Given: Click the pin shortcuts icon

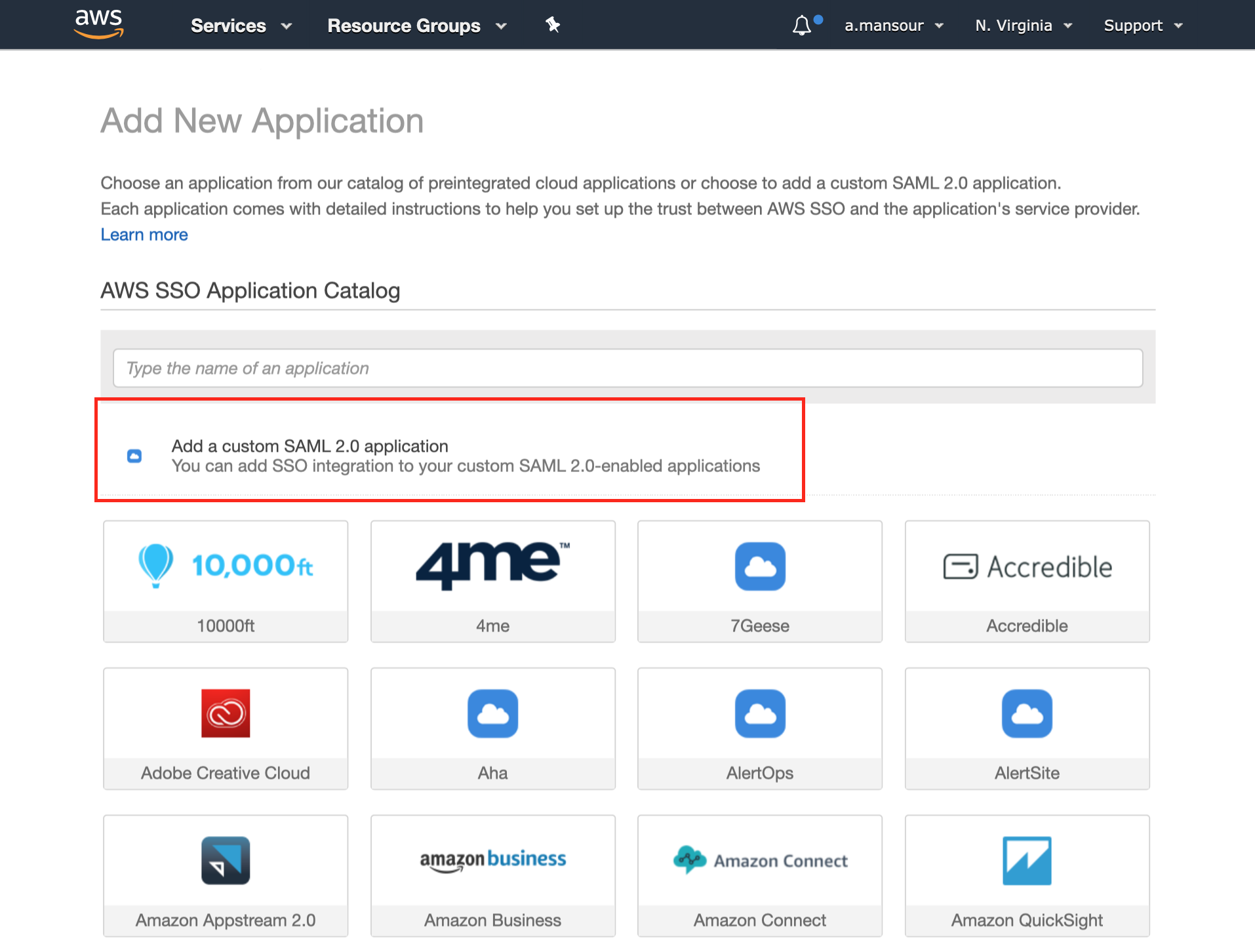Looking at the screenshot, I should 553,25.
